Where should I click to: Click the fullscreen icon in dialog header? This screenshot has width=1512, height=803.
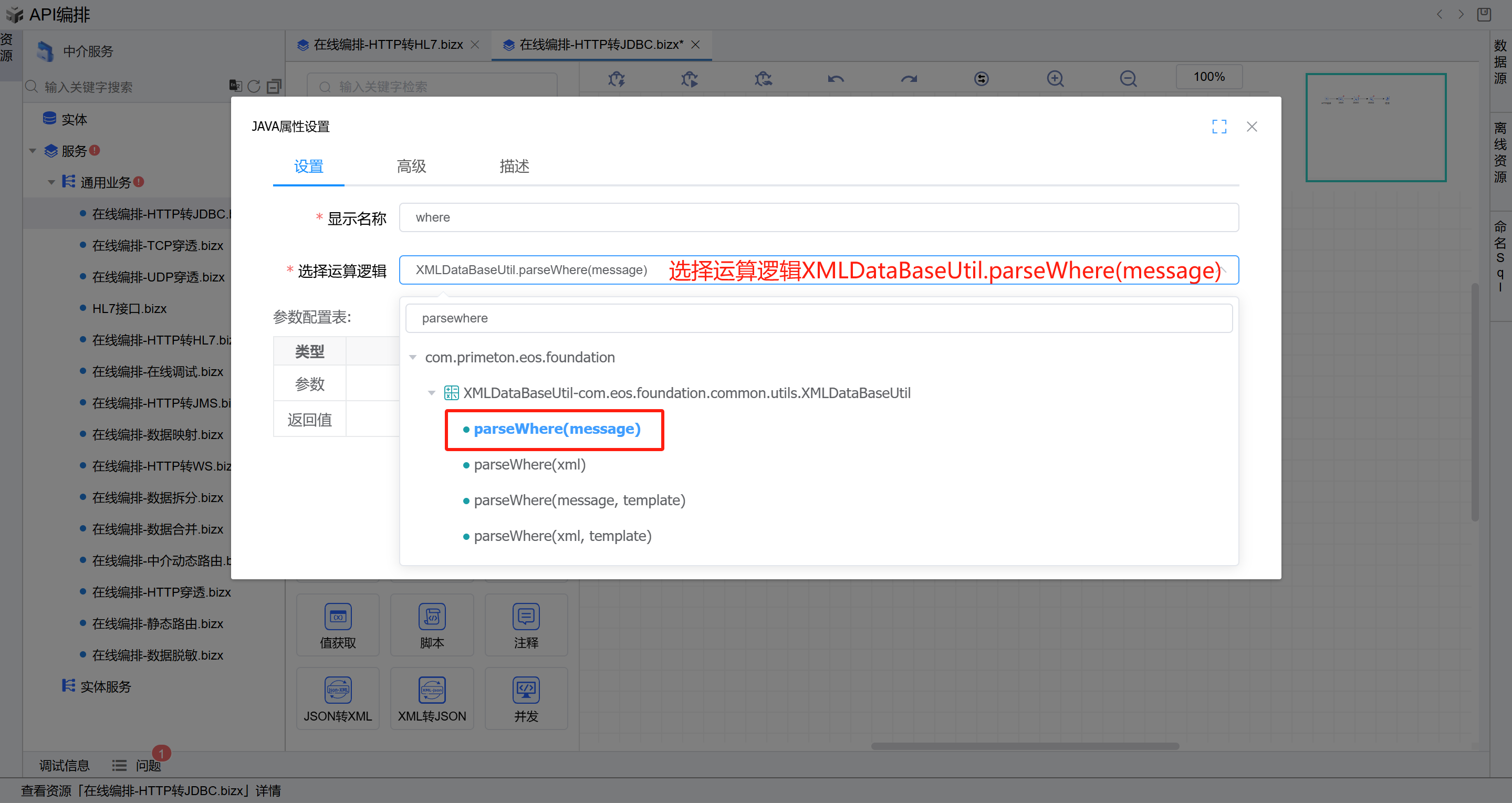click(1219, 126)
